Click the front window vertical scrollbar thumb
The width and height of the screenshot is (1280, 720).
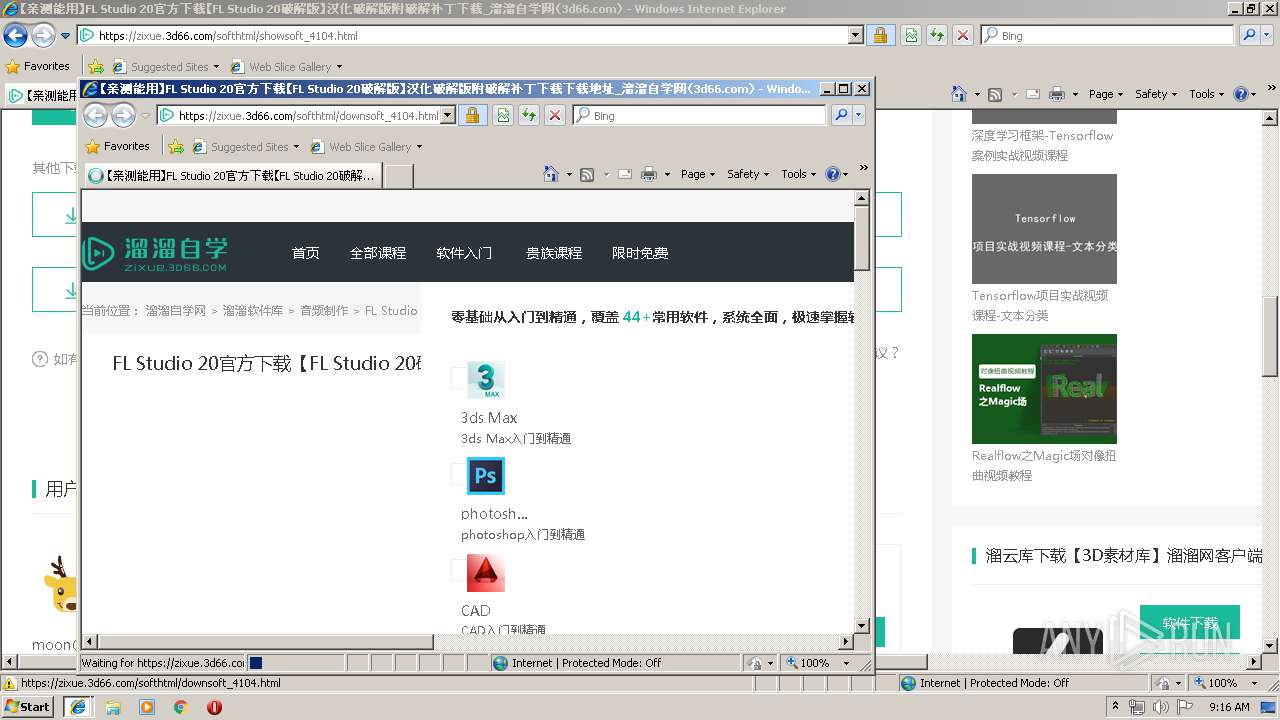pos(862,237)
